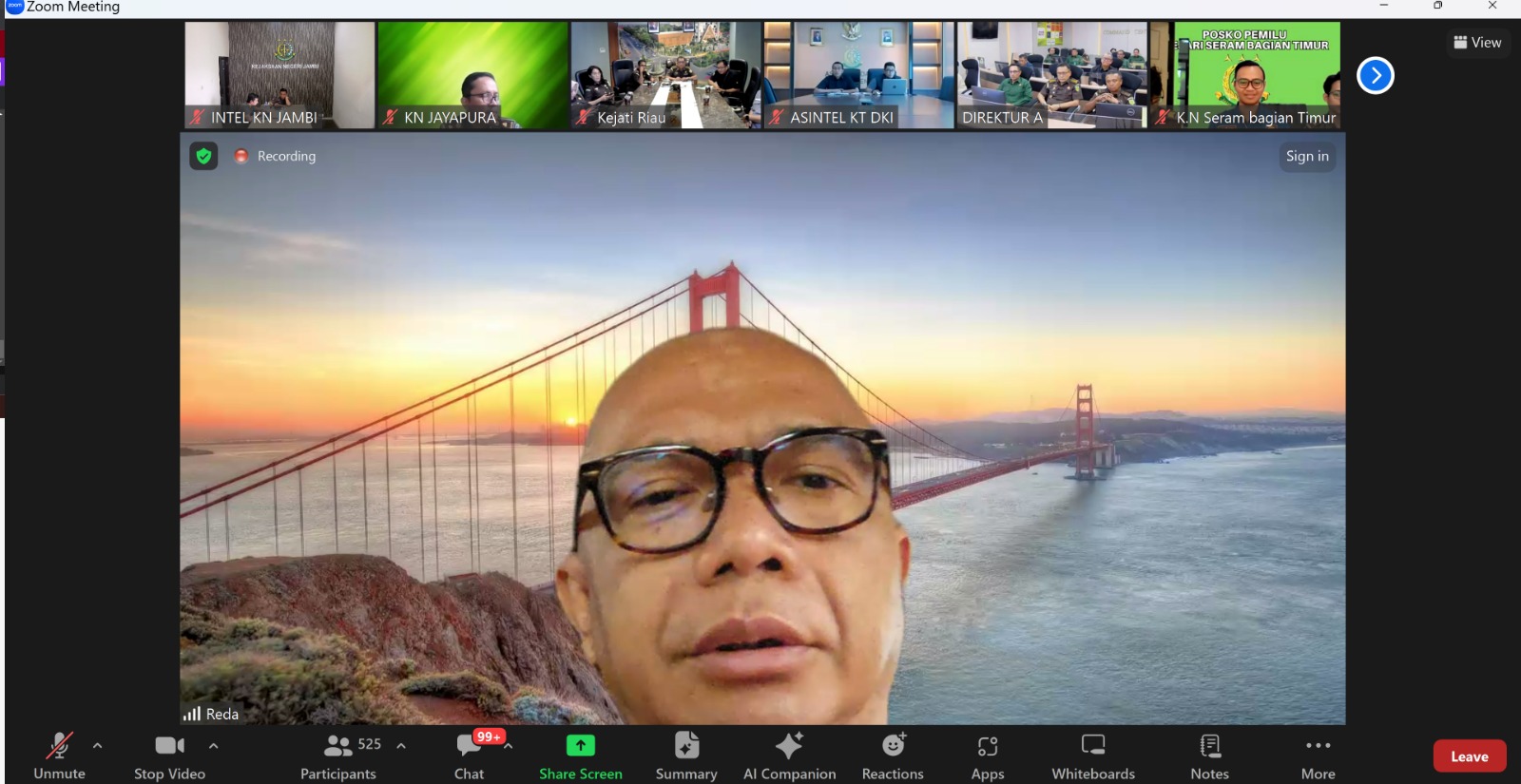Open audio options arrow next to Unmute
Screen dimensions: 1521x784
click(x=98, y=746)
